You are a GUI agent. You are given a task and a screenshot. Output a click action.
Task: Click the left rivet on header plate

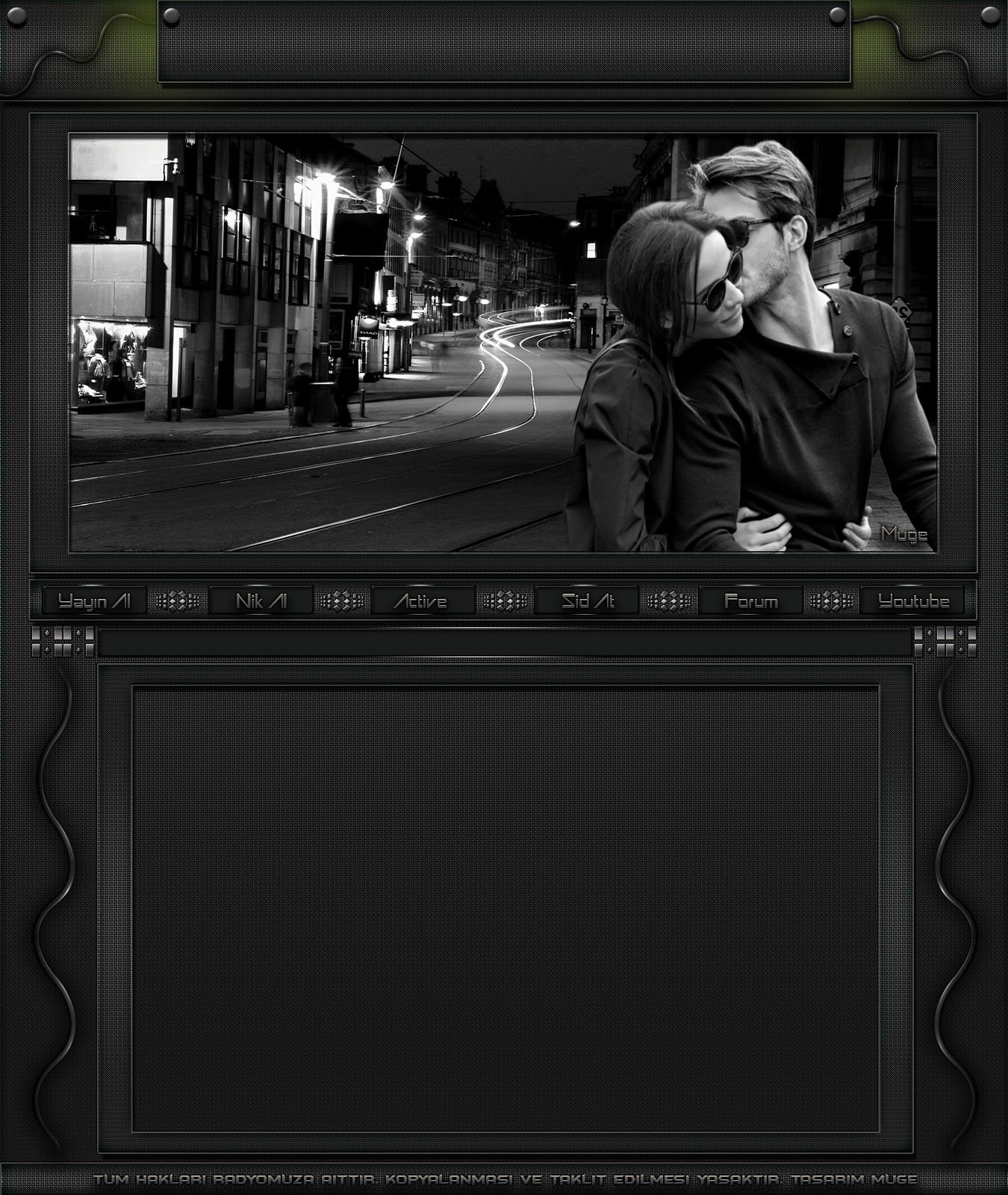pos(171,14)
